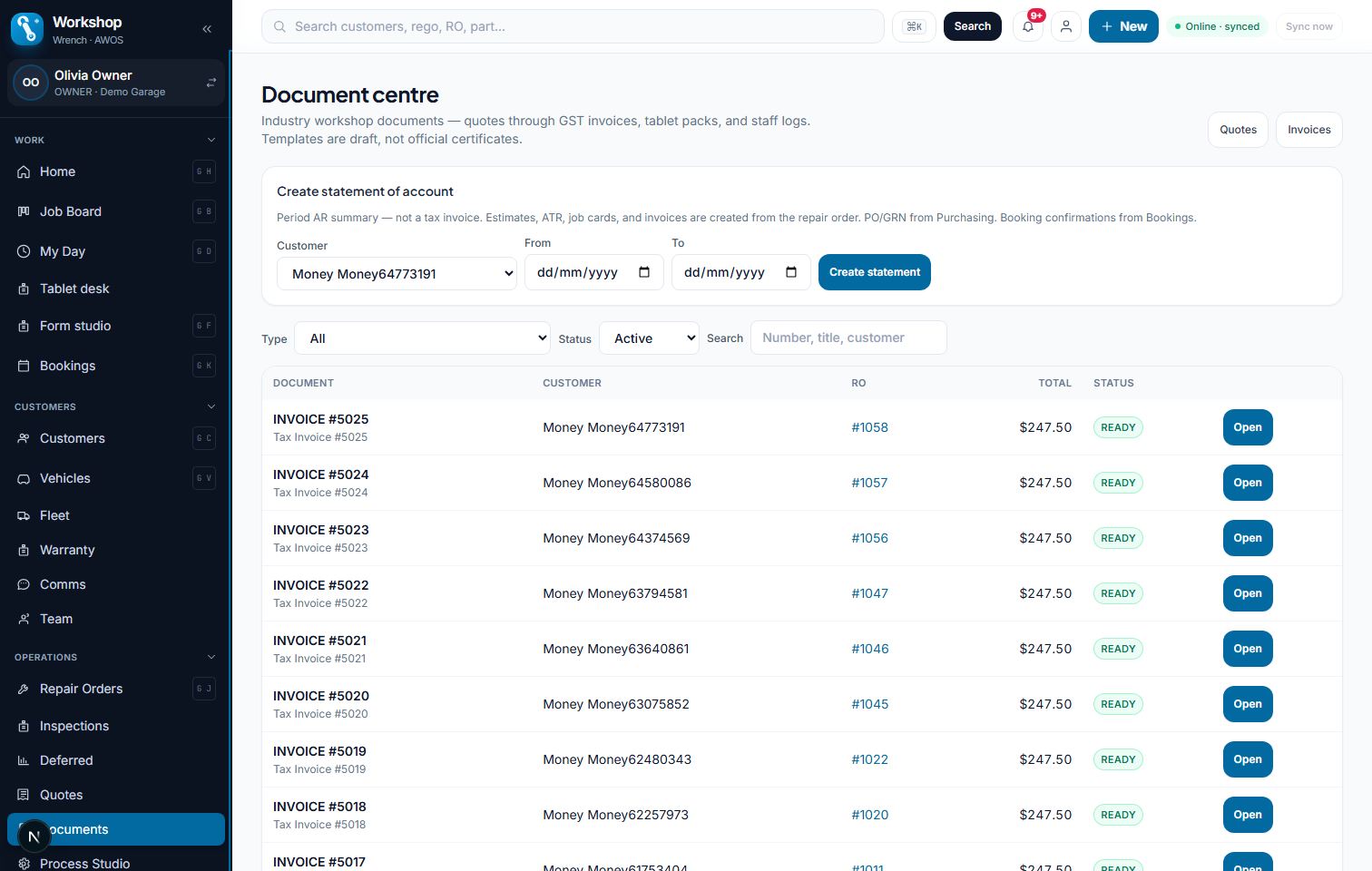This screenshot has width=1372, height=871.
Task: Click the Deferred chart icon
Action: 24,760
